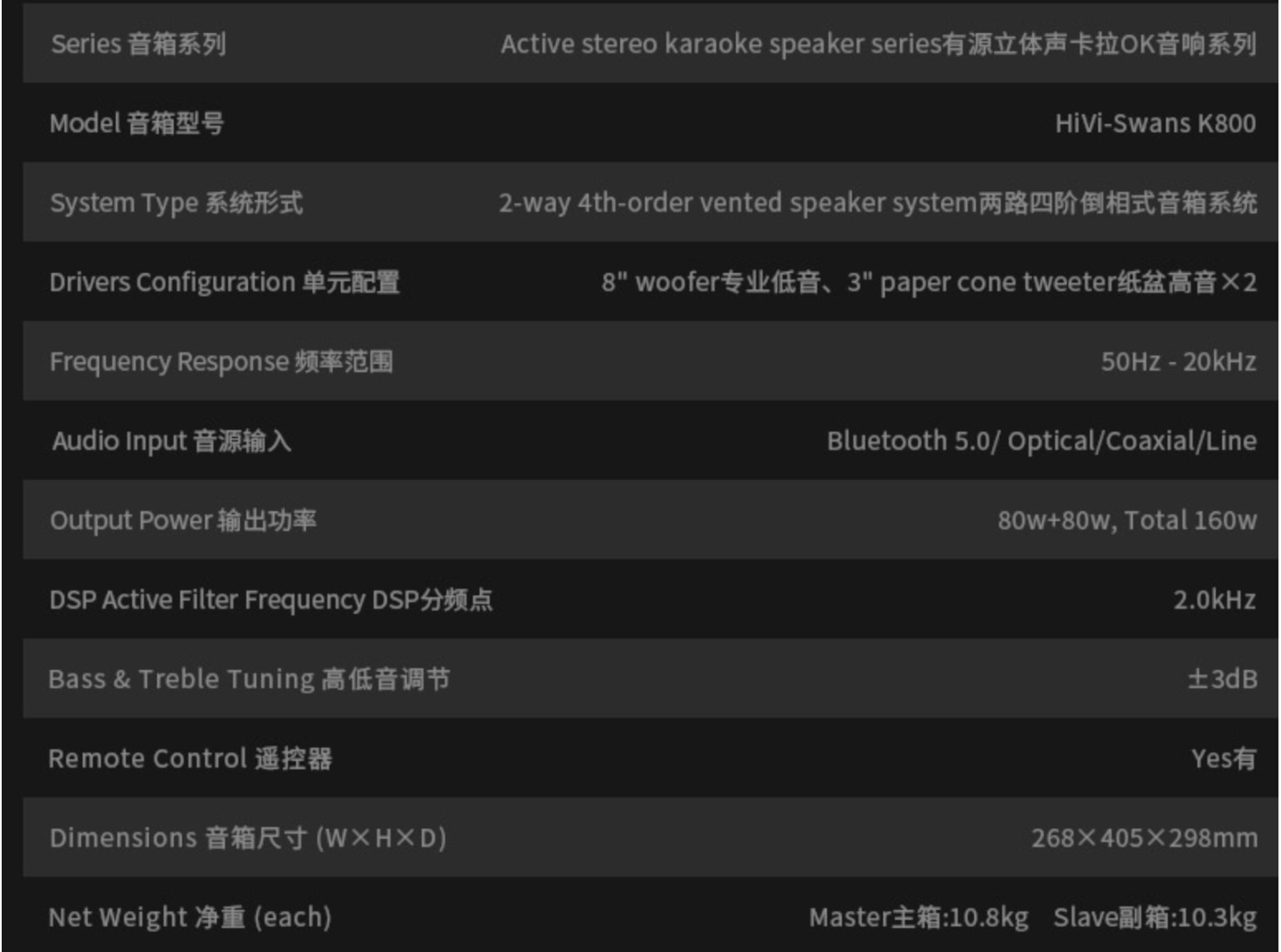The width and height of the screenshot is (1281, 952).
Task: Click the 'Dimensions 音箱尺寸 (W×H×D)' label
Action: point(248,838)
